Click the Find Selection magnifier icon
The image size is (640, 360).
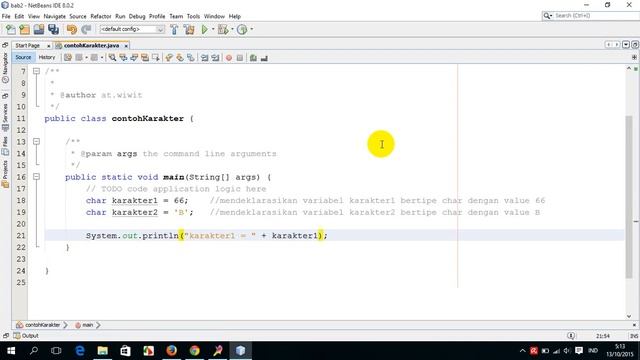coord(112,58)
